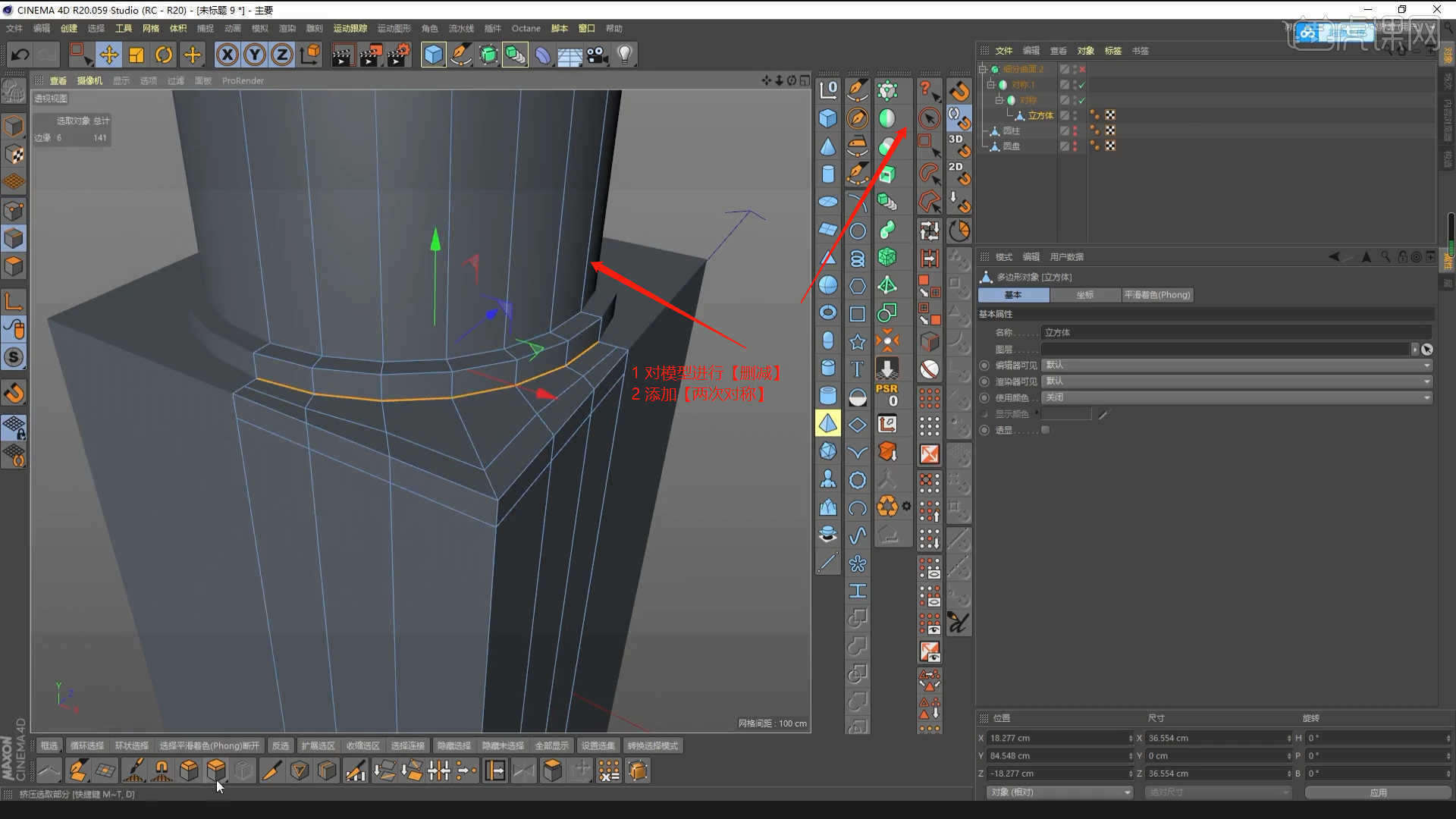This screenshot has height=819, width=1456.
Task: Click the Cube primitive icon in top toolbar
Action: coord(433,55)
